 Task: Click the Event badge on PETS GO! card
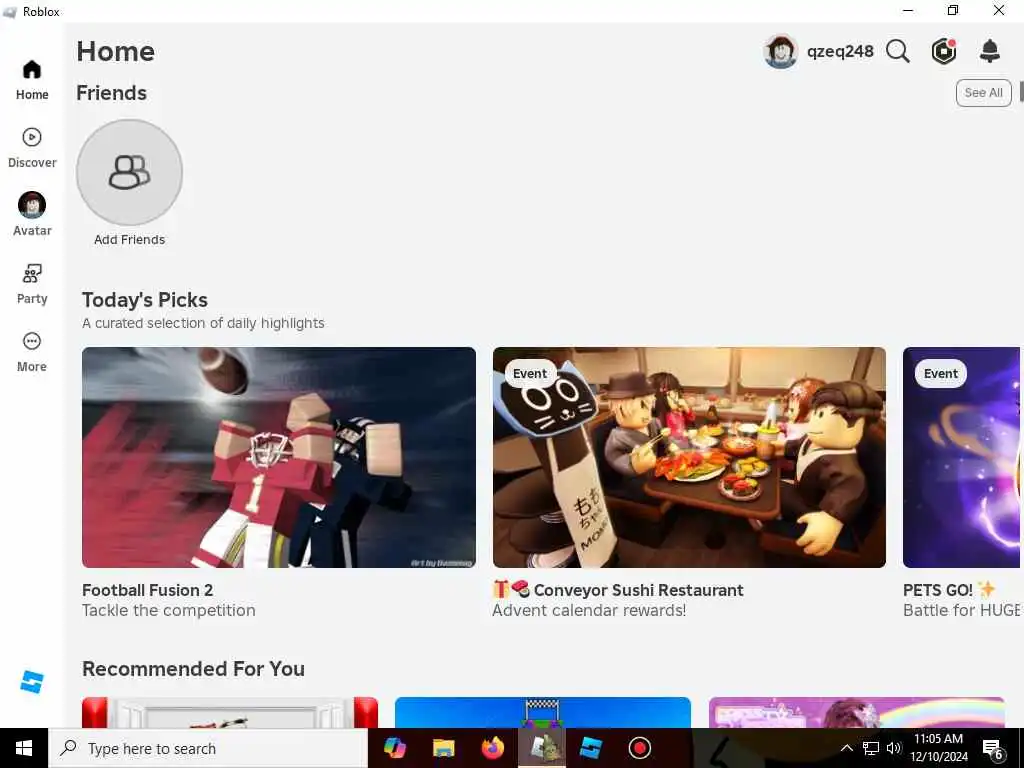click(940, 374)
